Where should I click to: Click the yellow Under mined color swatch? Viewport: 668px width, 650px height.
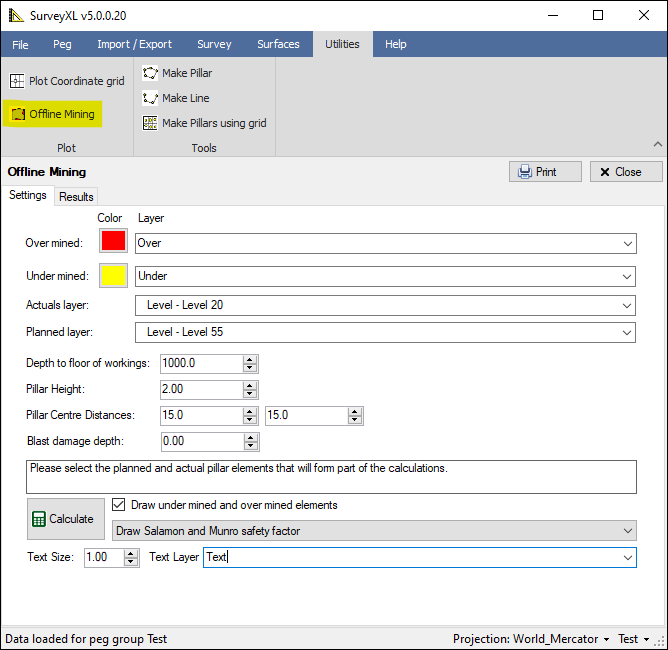coord(113,276)
